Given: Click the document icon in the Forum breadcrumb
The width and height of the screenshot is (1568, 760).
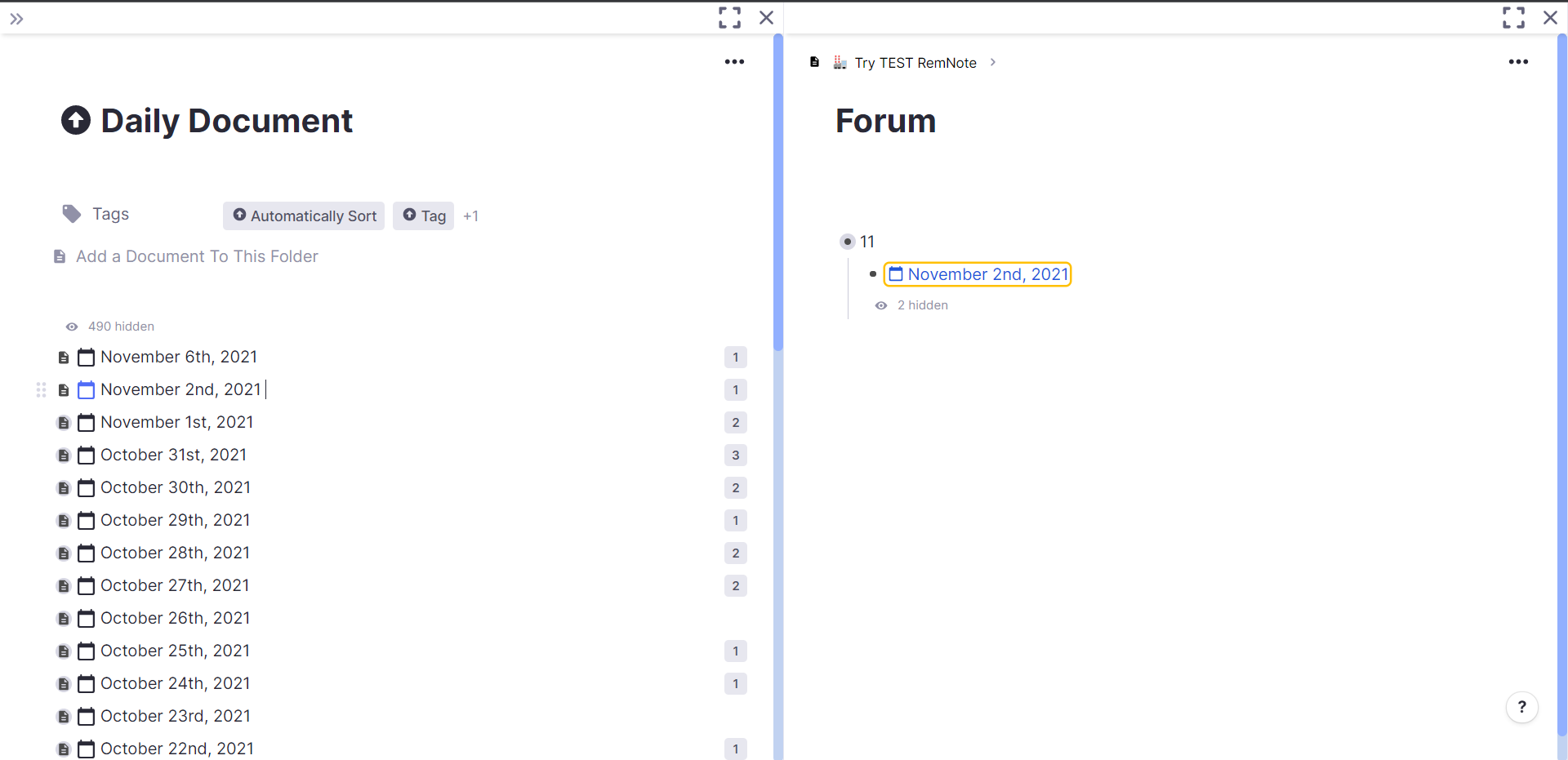Looking at the screenshot, I should [x=815, y=62].
